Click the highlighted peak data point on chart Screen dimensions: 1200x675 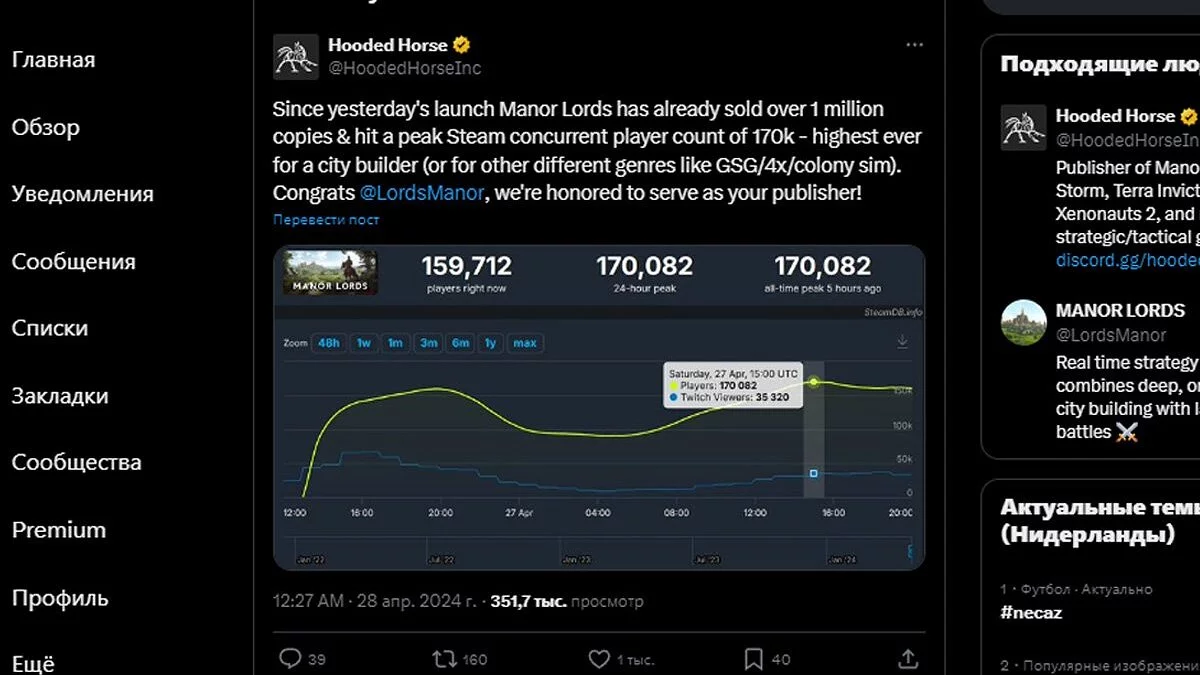813,382
